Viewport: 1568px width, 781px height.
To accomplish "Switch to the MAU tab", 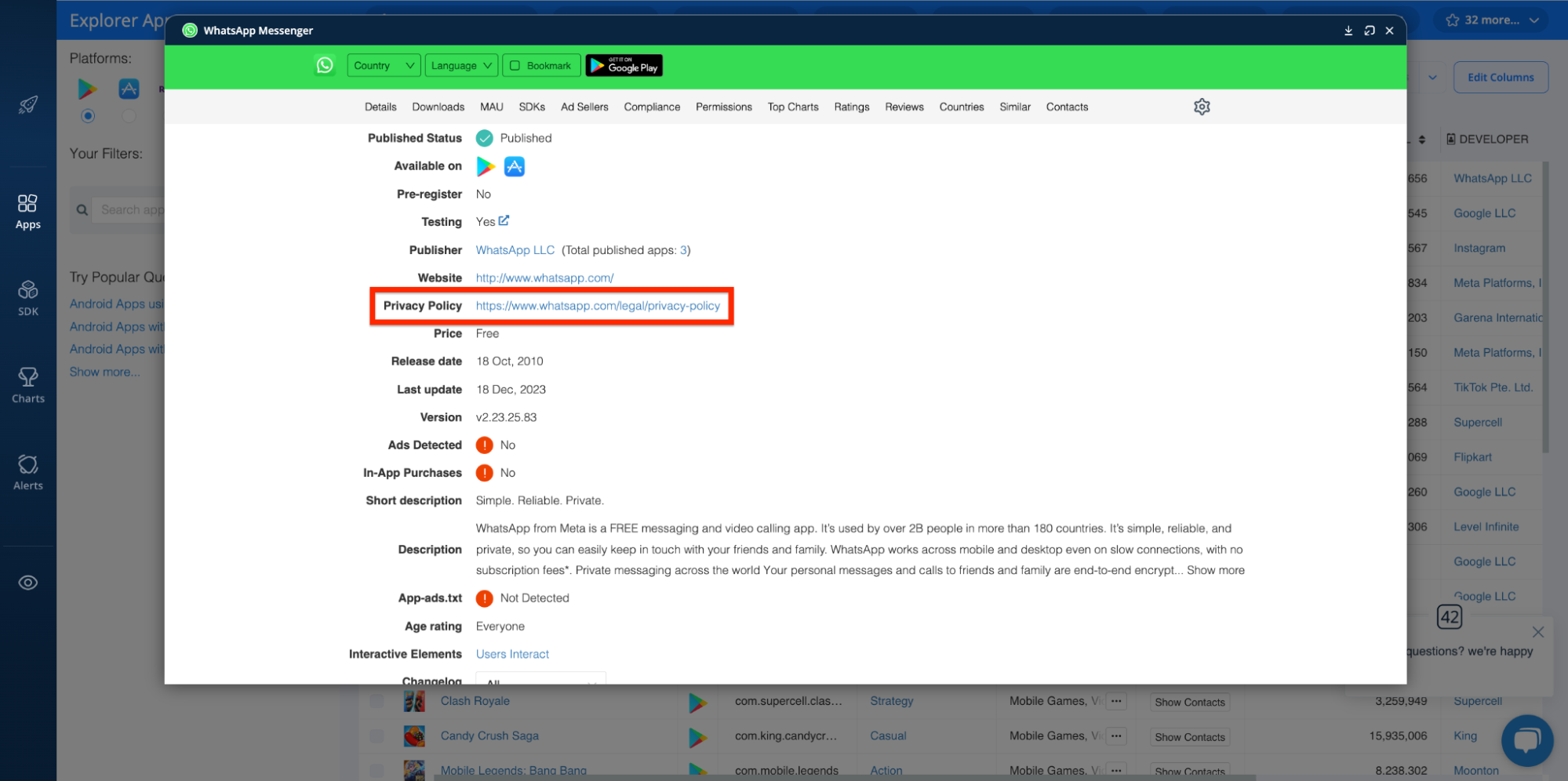I will pos(491,107).
